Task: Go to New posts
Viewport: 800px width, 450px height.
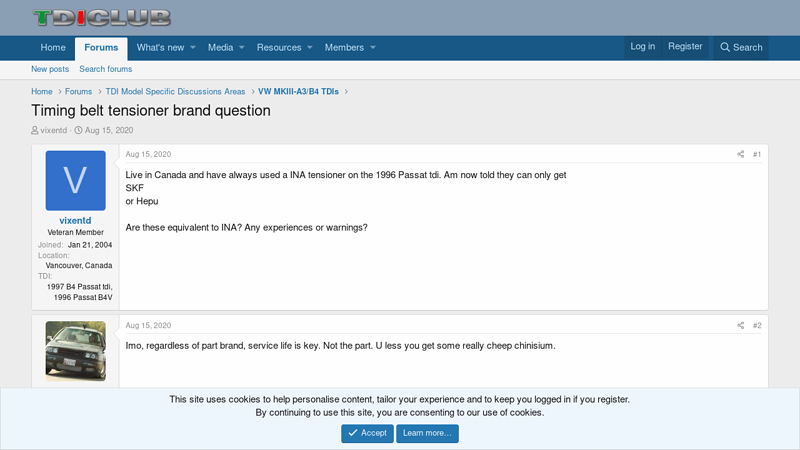Action: pos(50,69)
